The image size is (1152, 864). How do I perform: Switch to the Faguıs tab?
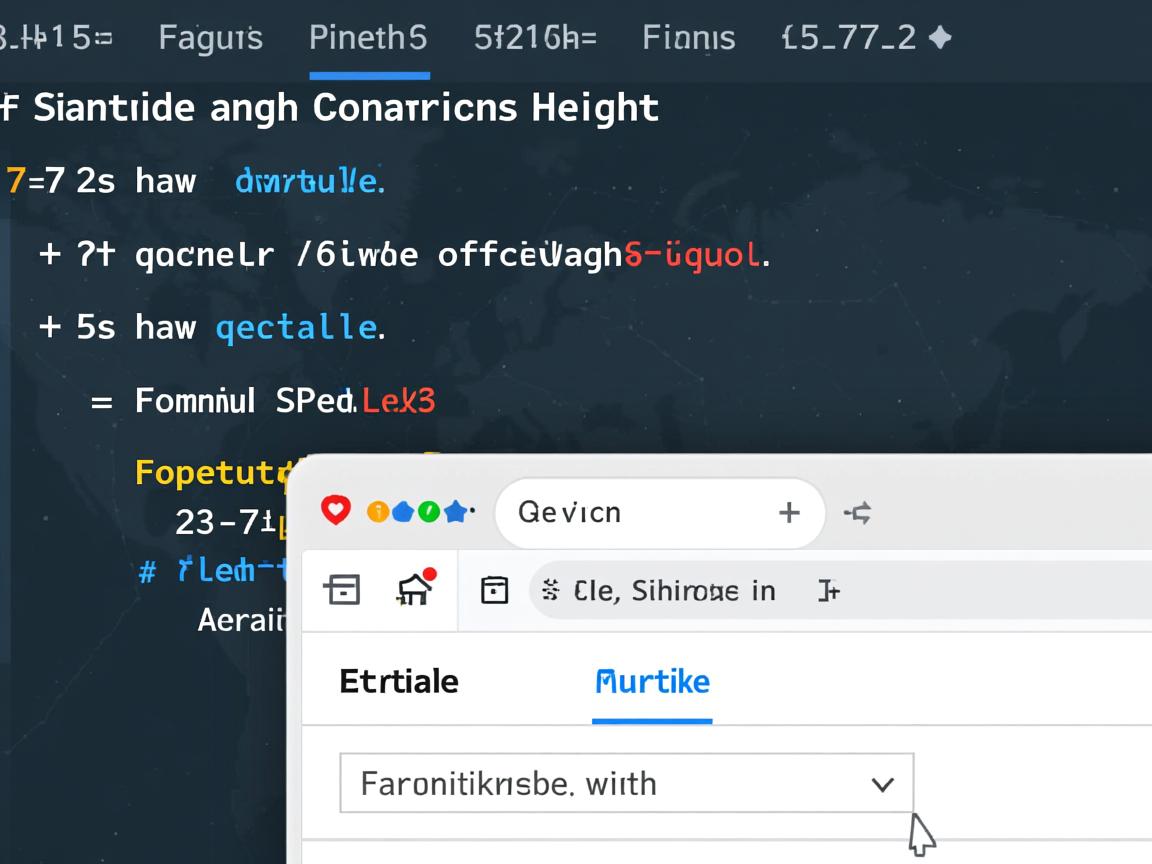(210, 38)
